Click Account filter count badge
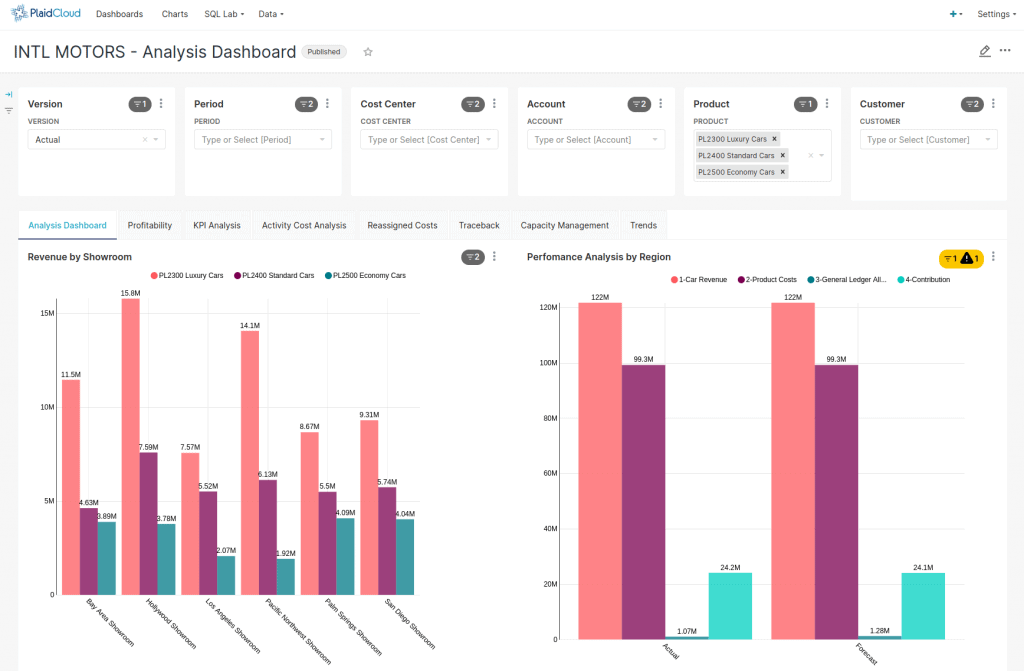 (x=639, y=104)
